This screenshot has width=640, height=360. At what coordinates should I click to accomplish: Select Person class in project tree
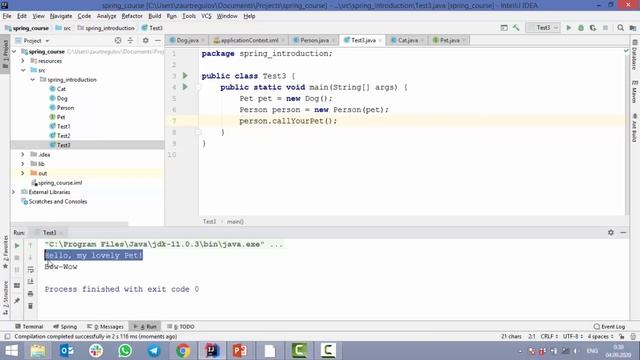pos(65,108)
